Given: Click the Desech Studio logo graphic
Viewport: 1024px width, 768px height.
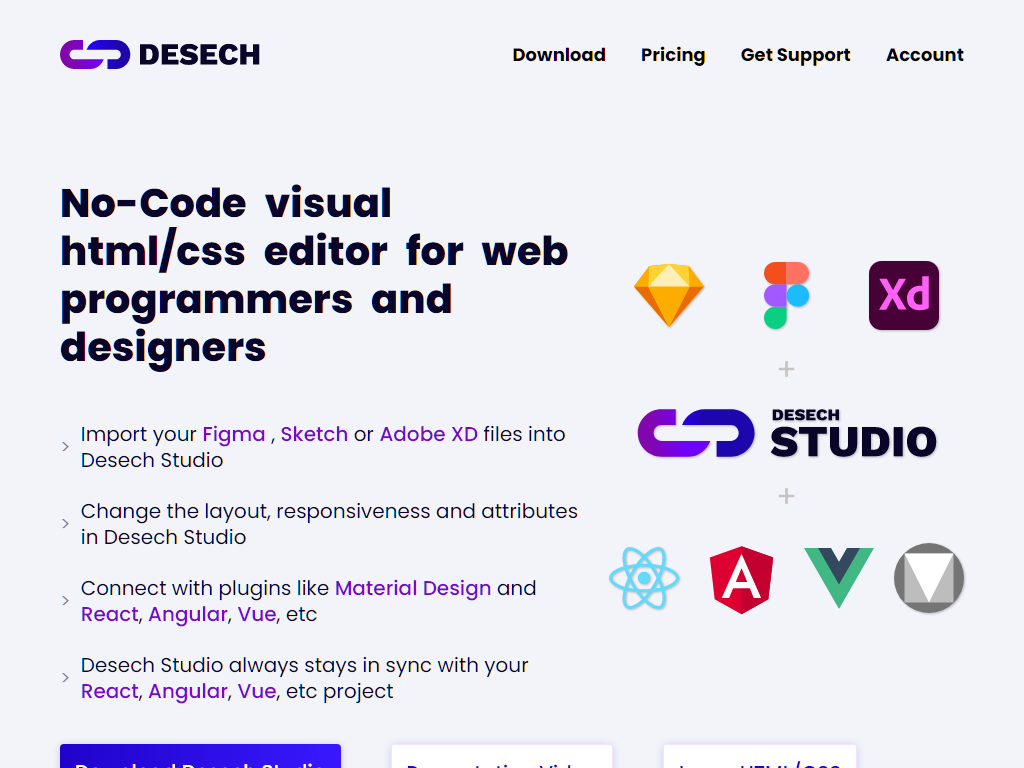Looking at the screenshot, I should 787,433.
